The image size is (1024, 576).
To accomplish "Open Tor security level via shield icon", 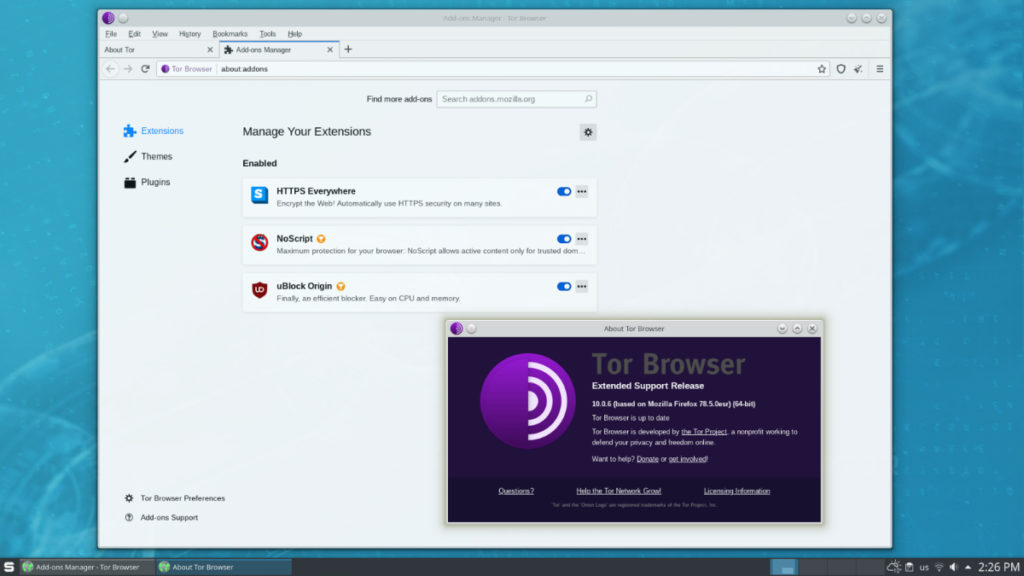I will (841, 68).
